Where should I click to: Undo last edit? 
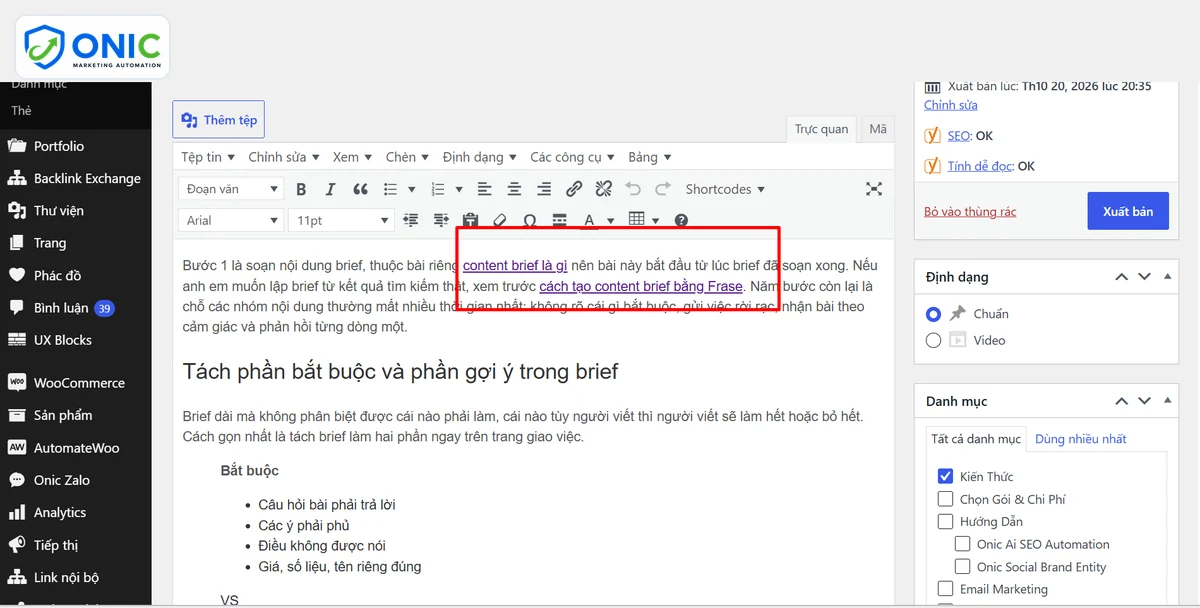(633, 189)
